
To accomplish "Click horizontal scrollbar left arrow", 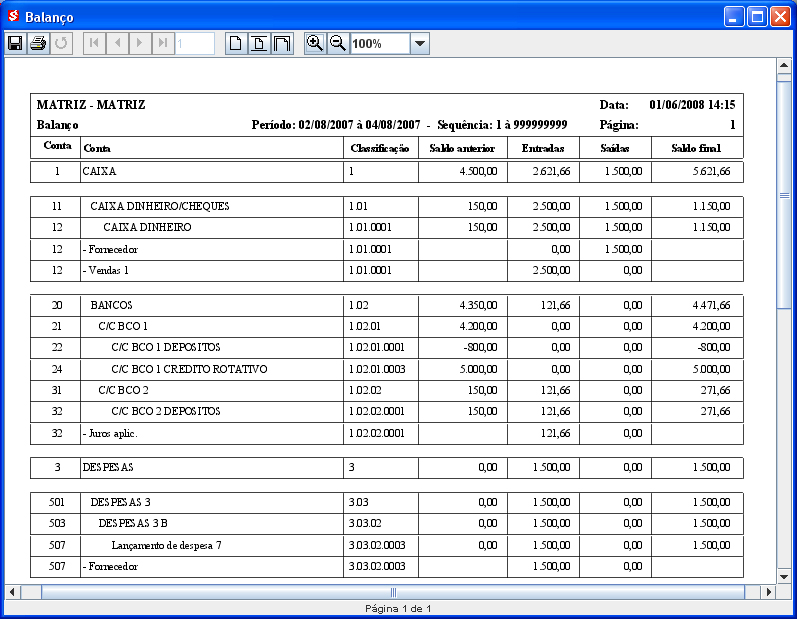I will pyautogui.click(x=12, y=592).
